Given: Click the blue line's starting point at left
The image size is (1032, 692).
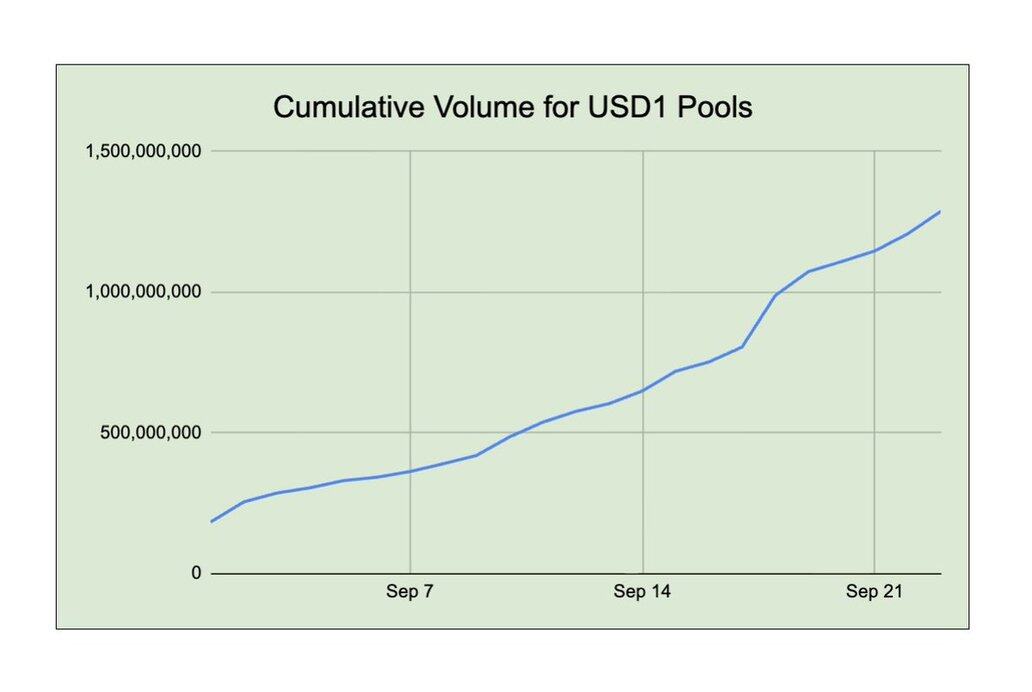Looking at the screenshot, I should (211, 521).
